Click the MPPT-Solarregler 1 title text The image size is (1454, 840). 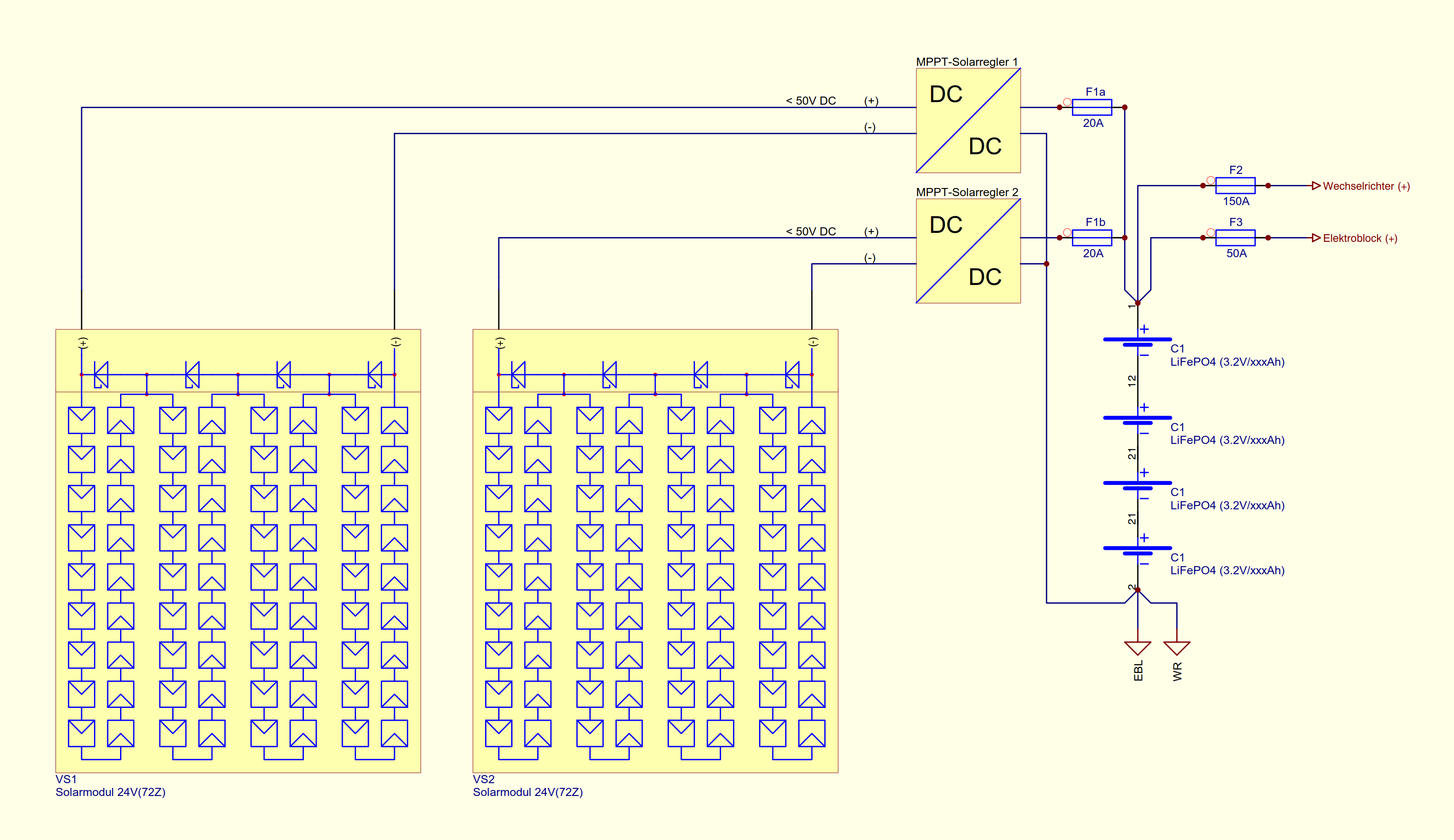click(x=967, y=62)
